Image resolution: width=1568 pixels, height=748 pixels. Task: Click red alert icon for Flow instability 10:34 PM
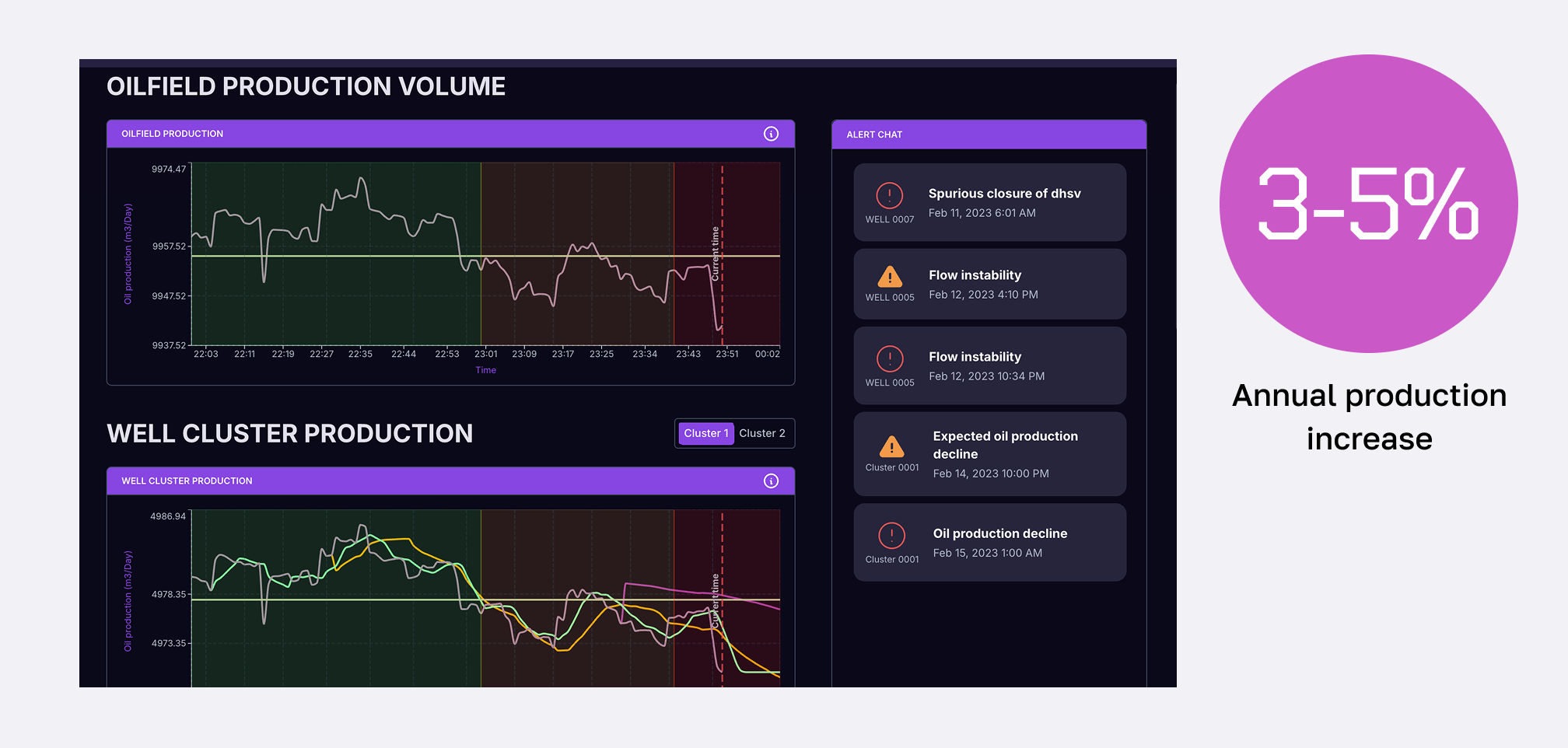point(889,358)
